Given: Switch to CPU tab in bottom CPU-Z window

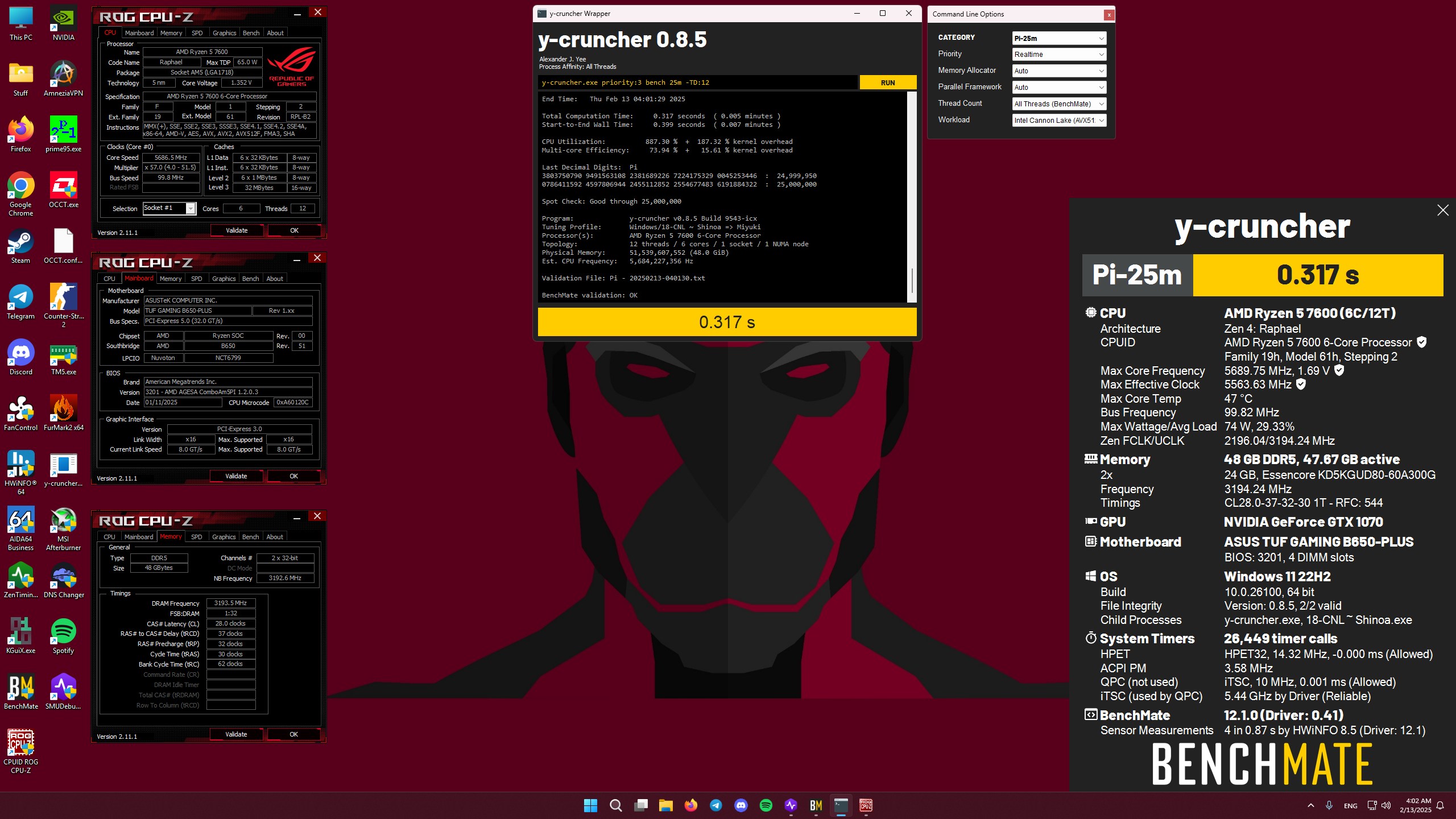Looking at the screenshot, I should pyautogui.click(x=109, y=537).
